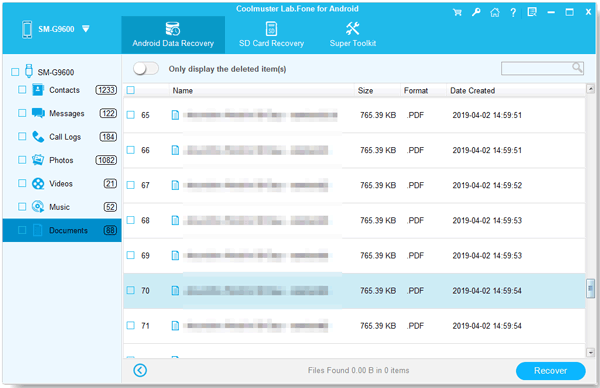Go to the home icon
Screen dimensions: 600x388
[x=494, y=13]
